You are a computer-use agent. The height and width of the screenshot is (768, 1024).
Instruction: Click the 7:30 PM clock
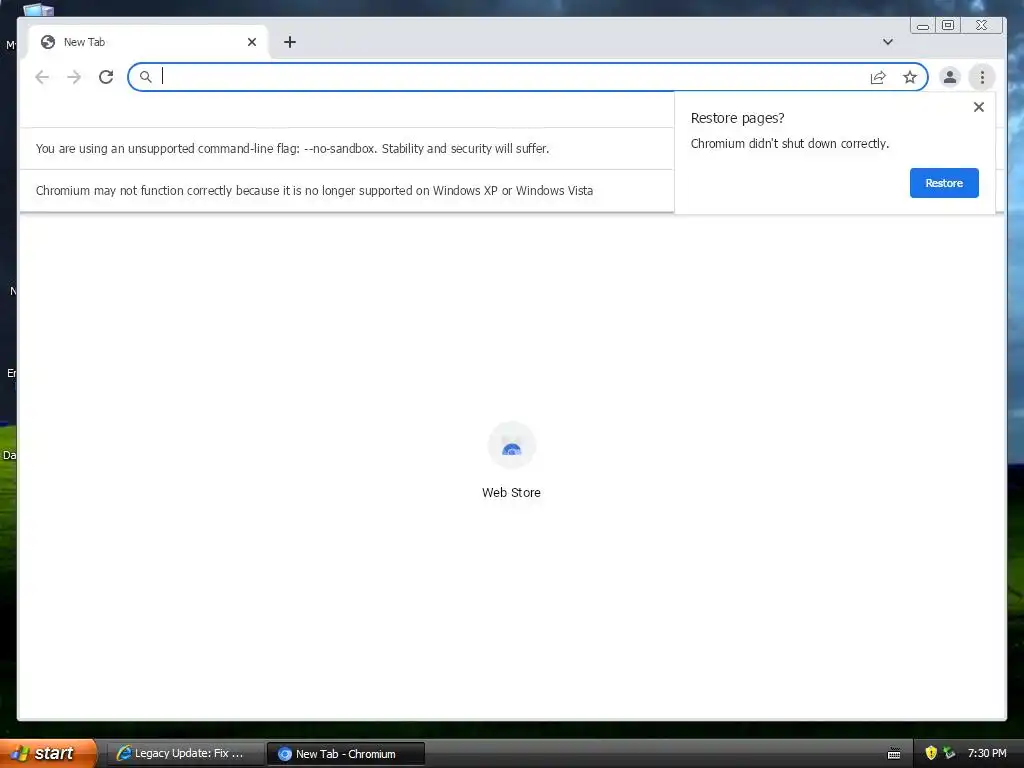pos(987,753)
